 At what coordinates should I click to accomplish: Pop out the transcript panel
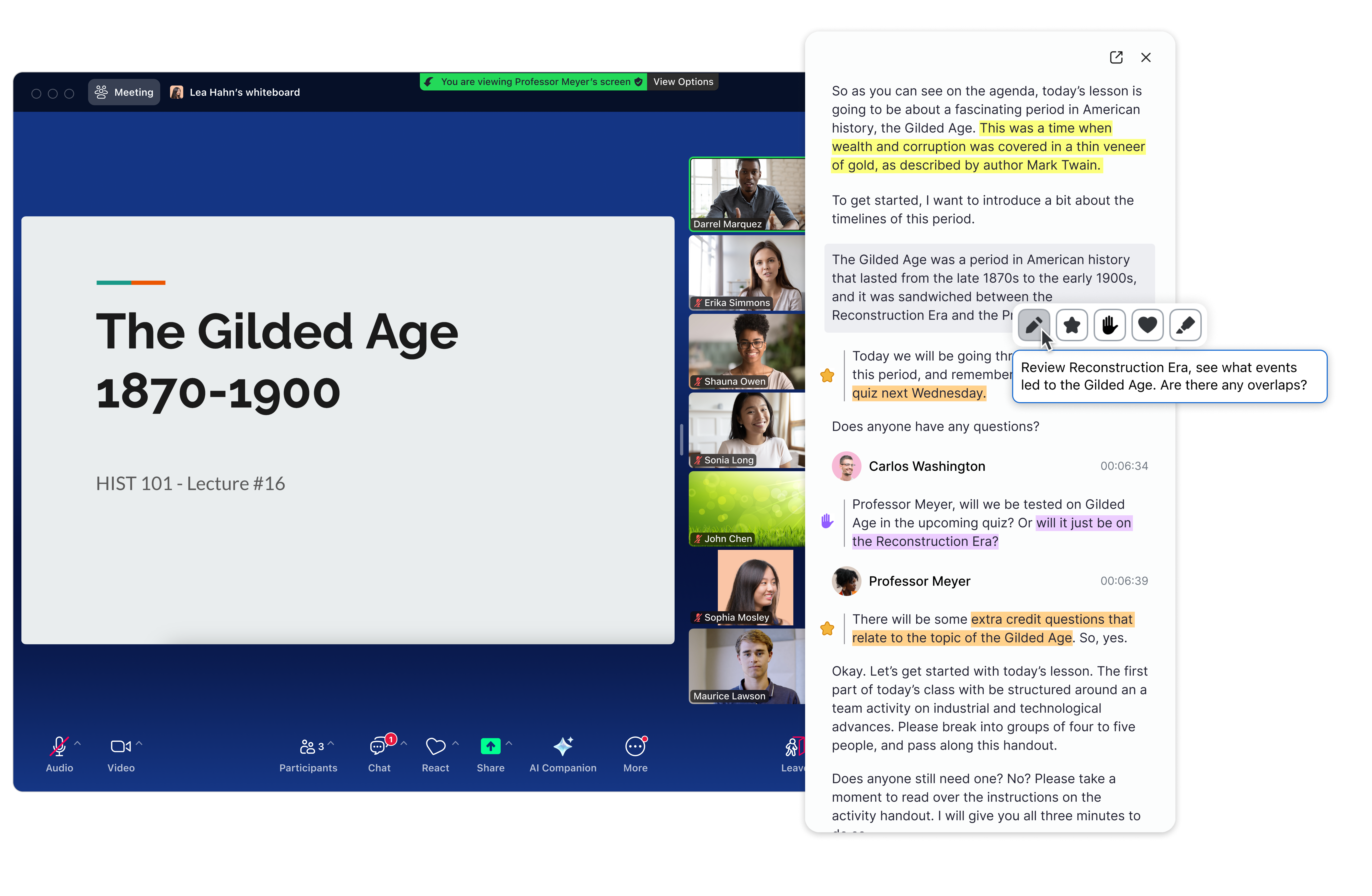click(1116, 57)
